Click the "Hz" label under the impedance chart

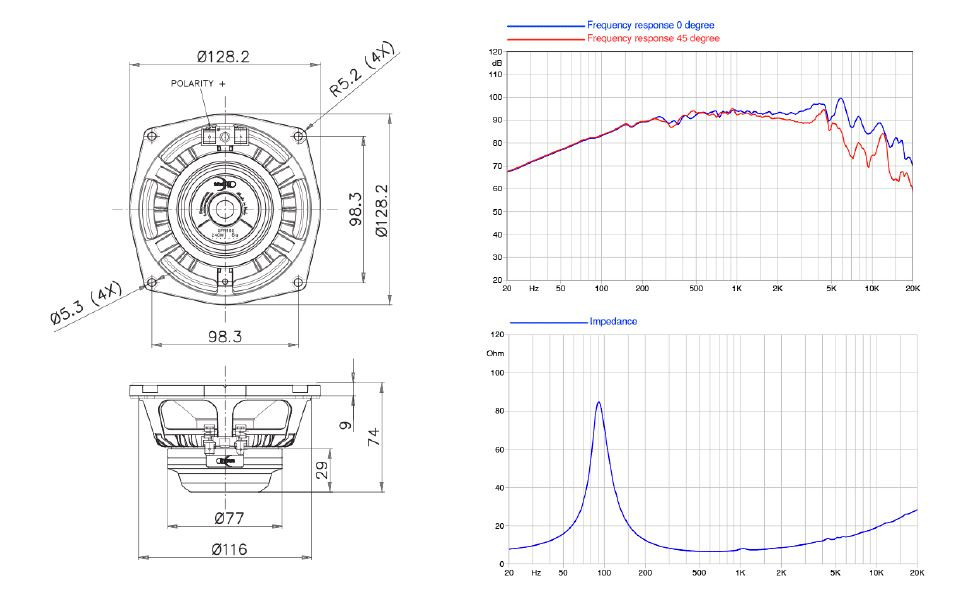(536, 573)
